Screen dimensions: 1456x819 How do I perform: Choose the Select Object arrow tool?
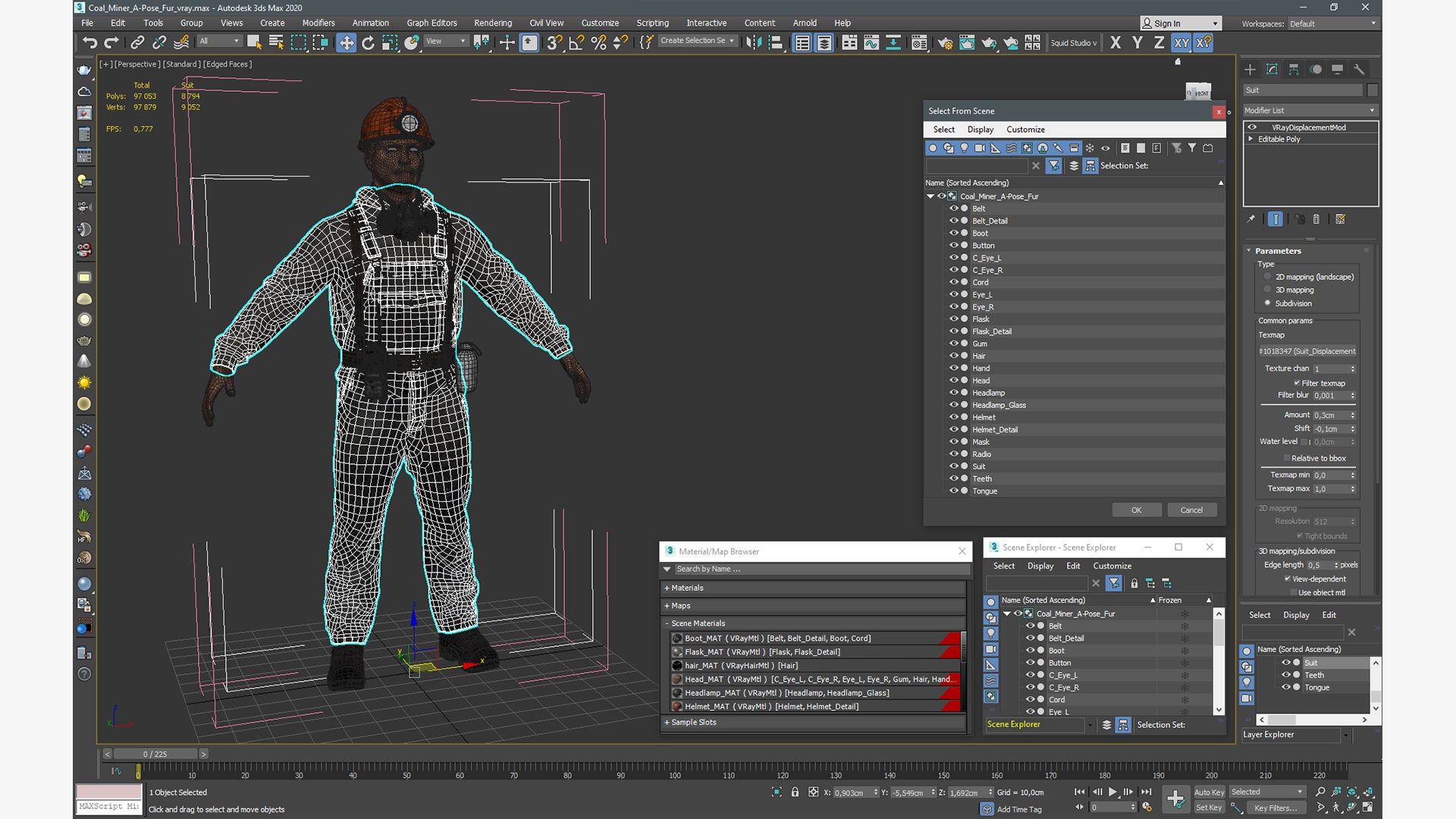pyautogui.click(x=254, y=42)
